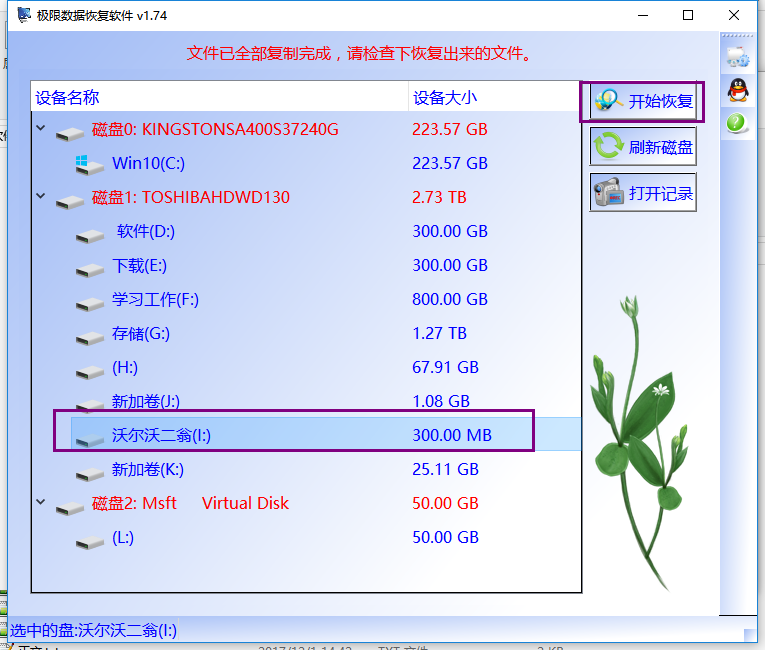Click the 300.00 MB size value
This screenshot has height=650, width=765.
(x=452, y=435)
